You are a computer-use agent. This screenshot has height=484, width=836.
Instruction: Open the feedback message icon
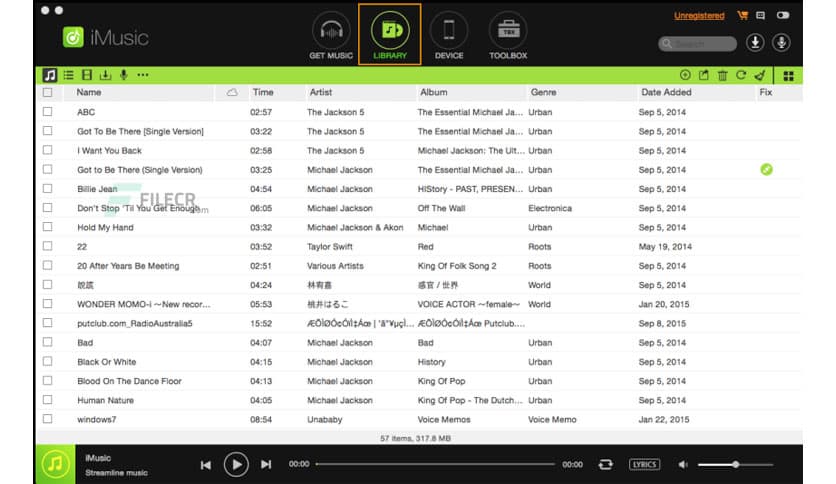point(761,15)
